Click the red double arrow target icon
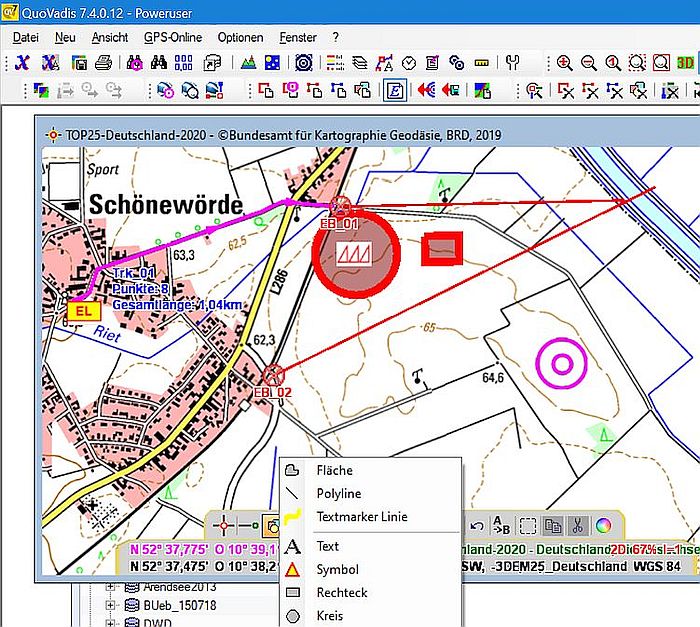700x627 pixels. [427, 91]
